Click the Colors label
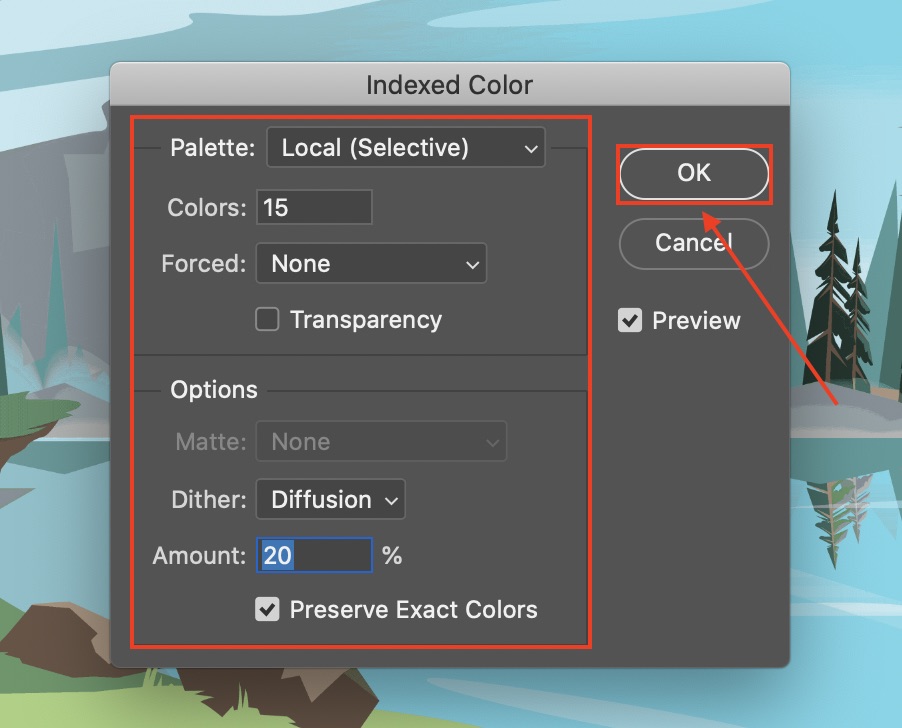This screenshot has width=902, height=728. 206,207
